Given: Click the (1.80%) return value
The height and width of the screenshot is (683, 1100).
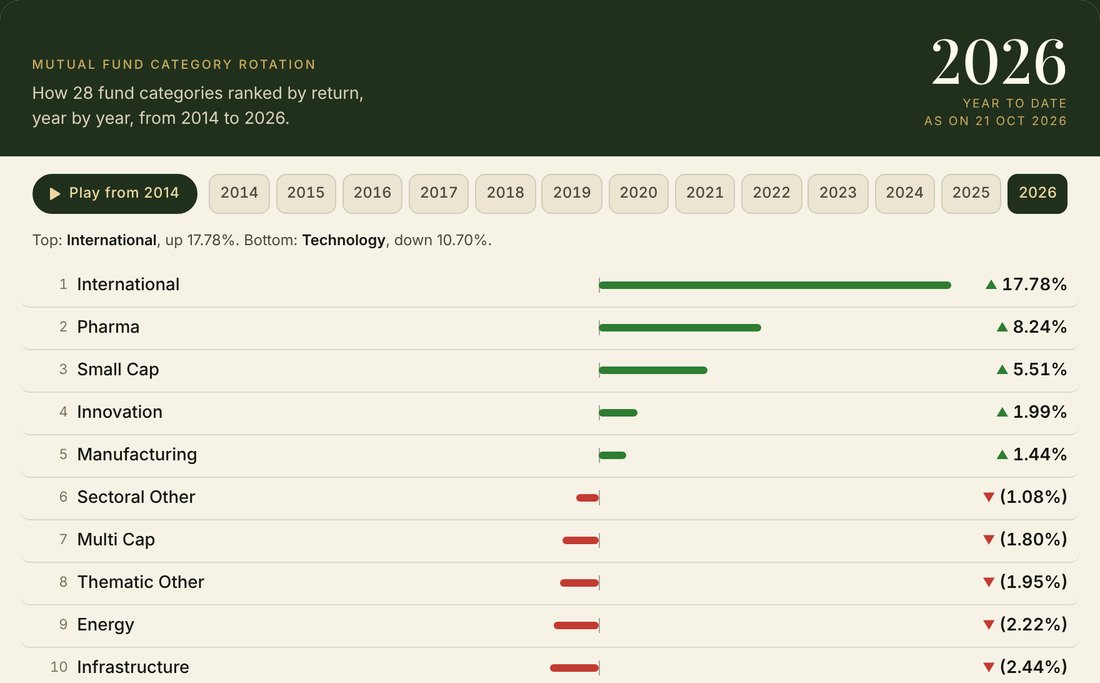Looking at the screenshot, I should (1033, 540).
